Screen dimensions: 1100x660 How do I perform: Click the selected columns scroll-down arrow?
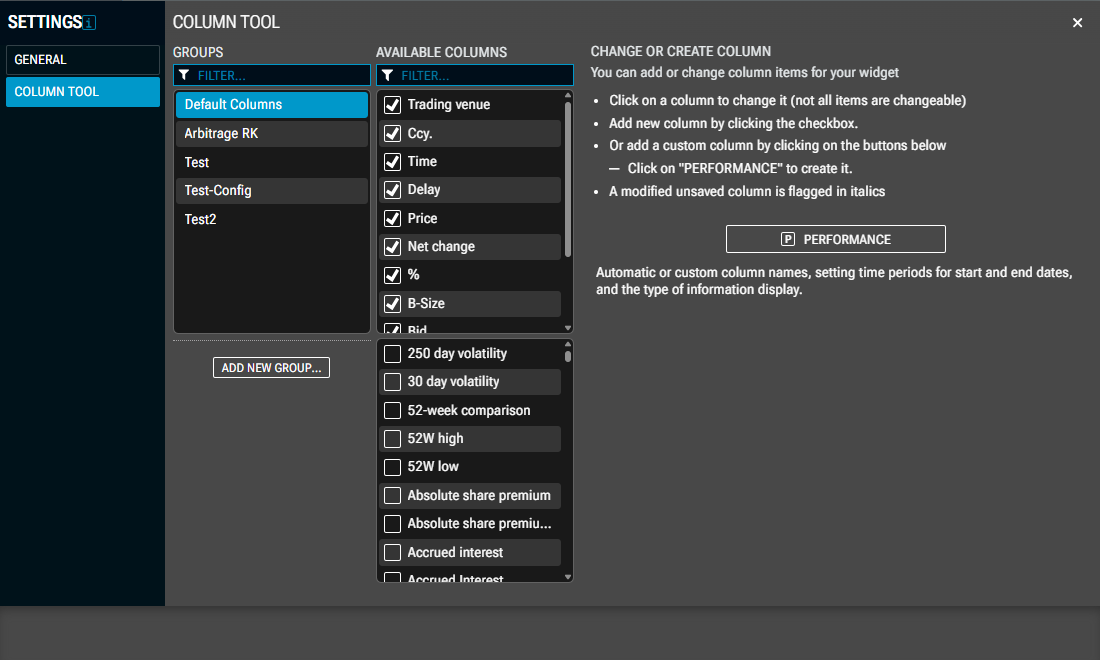coord(568,328)
